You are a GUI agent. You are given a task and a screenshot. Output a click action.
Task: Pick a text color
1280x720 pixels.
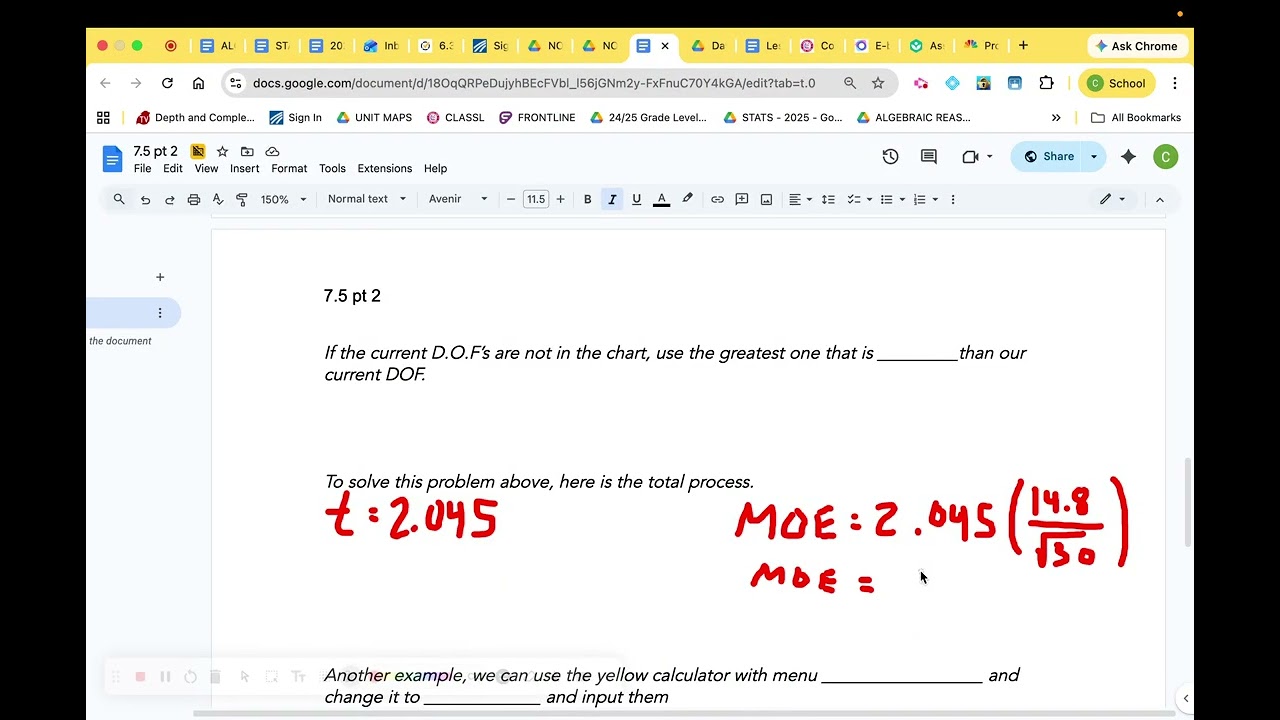click(x=661, y=199)
